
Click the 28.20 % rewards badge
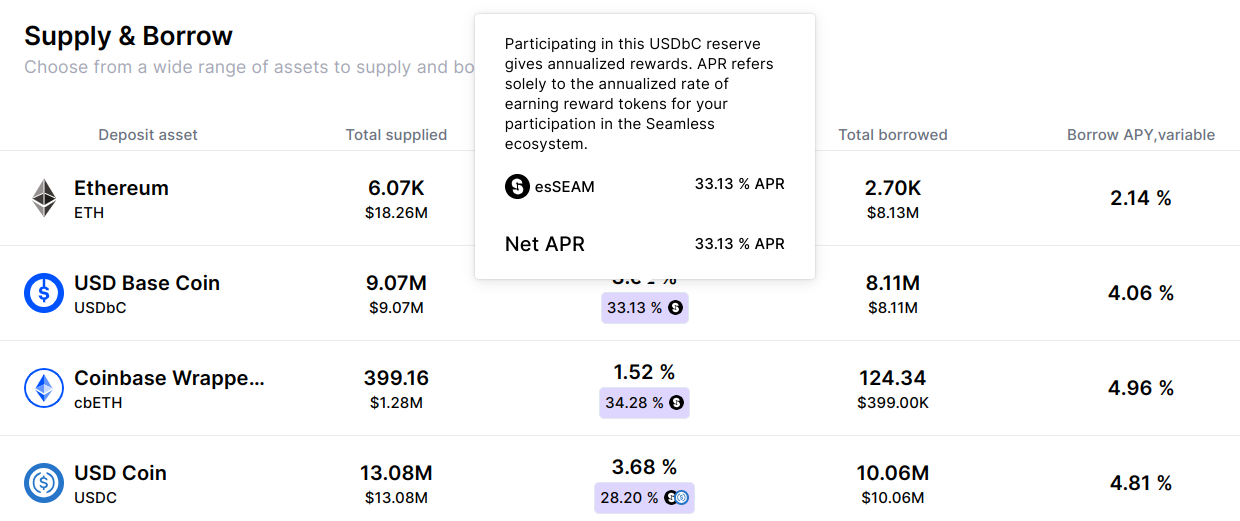[644, 498]
